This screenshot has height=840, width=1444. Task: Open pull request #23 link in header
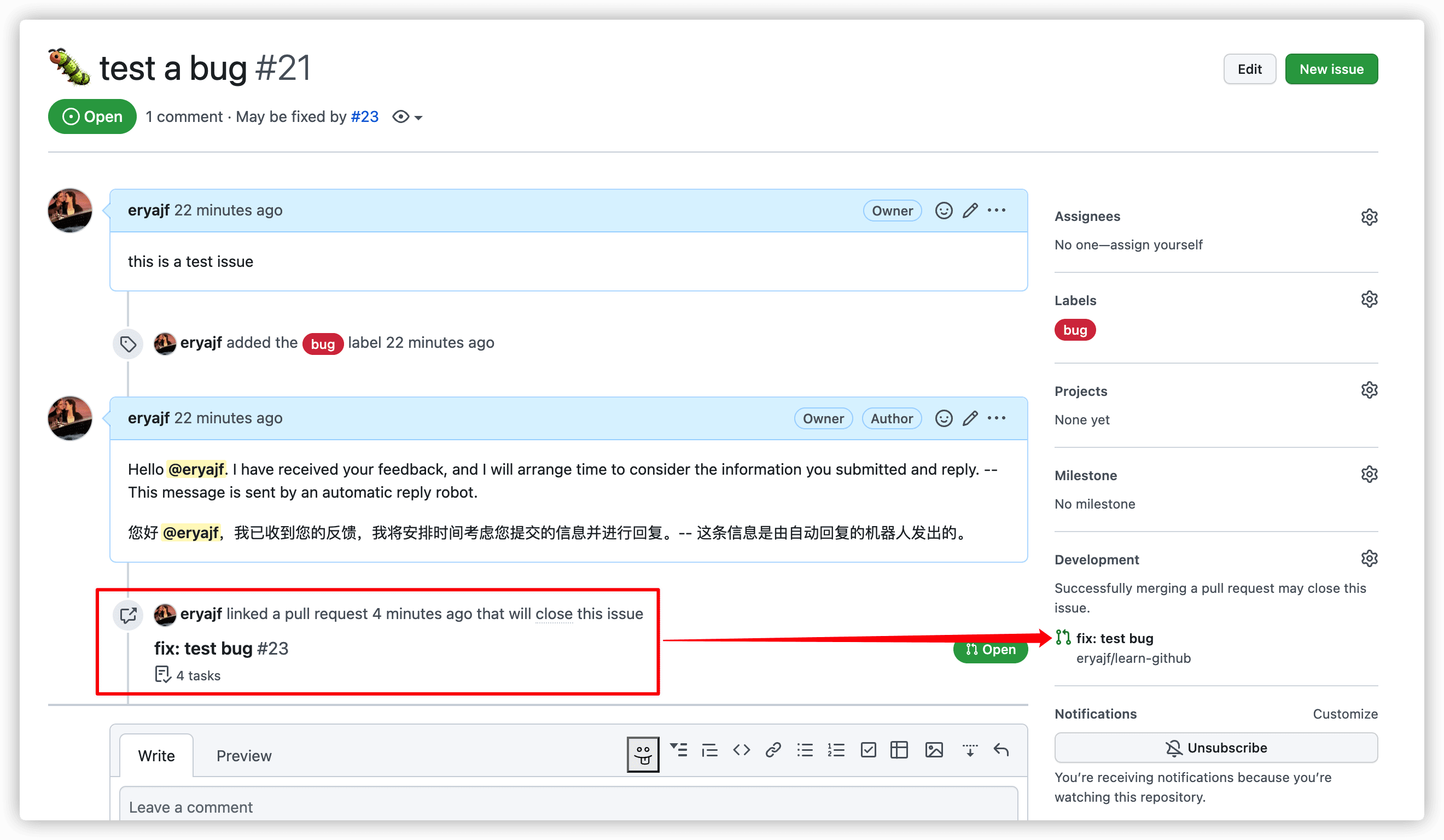coord(364,117)
